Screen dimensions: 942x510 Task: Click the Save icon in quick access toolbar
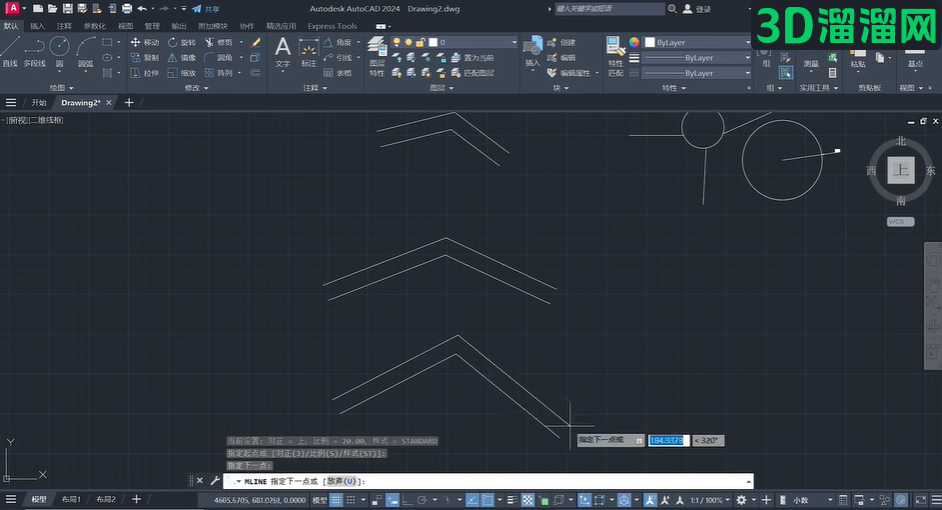click(67, 8)
